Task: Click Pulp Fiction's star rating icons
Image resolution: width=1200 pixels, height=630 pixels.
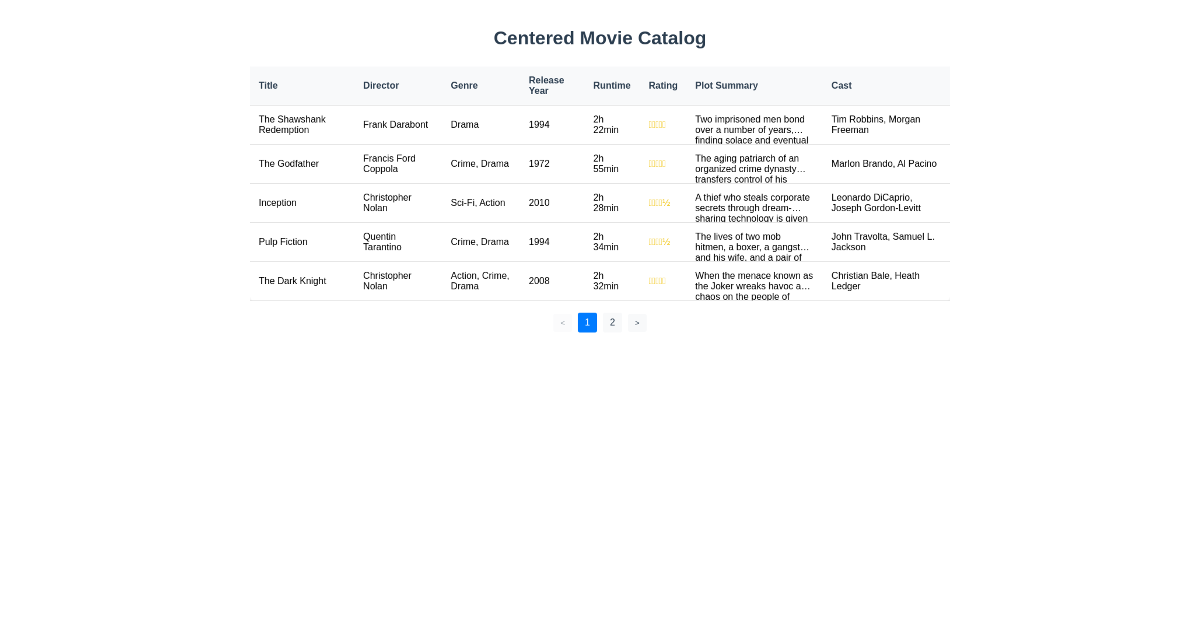Action: pos(661,241)
